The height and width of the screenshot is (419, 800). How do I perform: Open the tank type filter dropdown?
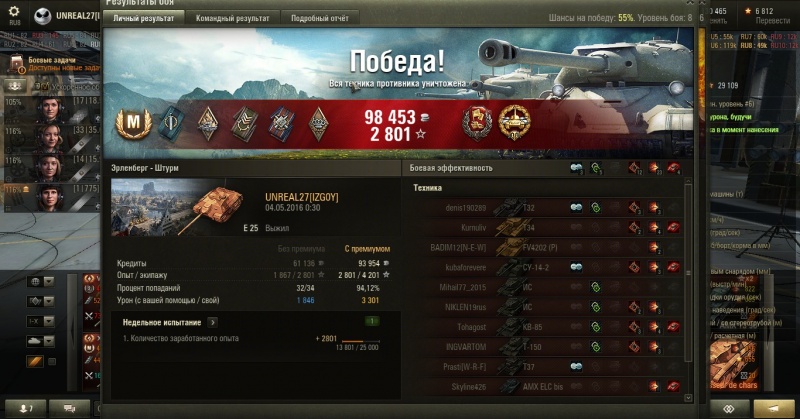pos(41,341)
